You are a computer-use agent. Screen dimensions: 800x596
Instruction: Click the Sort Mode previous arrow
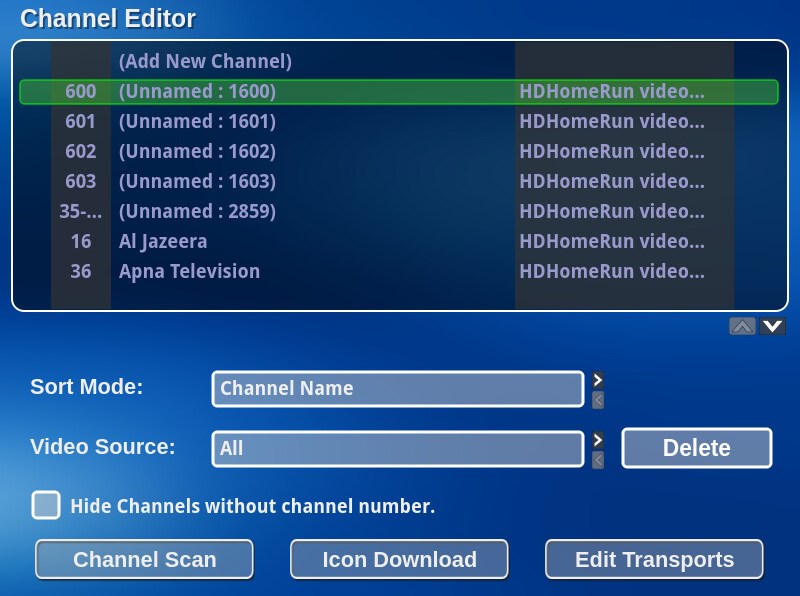(598, 400)
